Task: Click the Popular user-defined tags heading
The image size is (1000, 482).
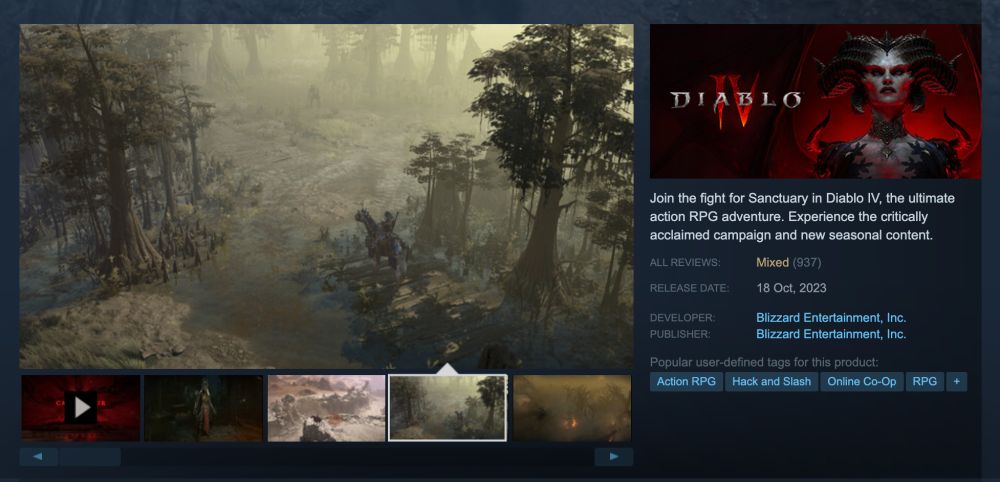Action: 764,362
